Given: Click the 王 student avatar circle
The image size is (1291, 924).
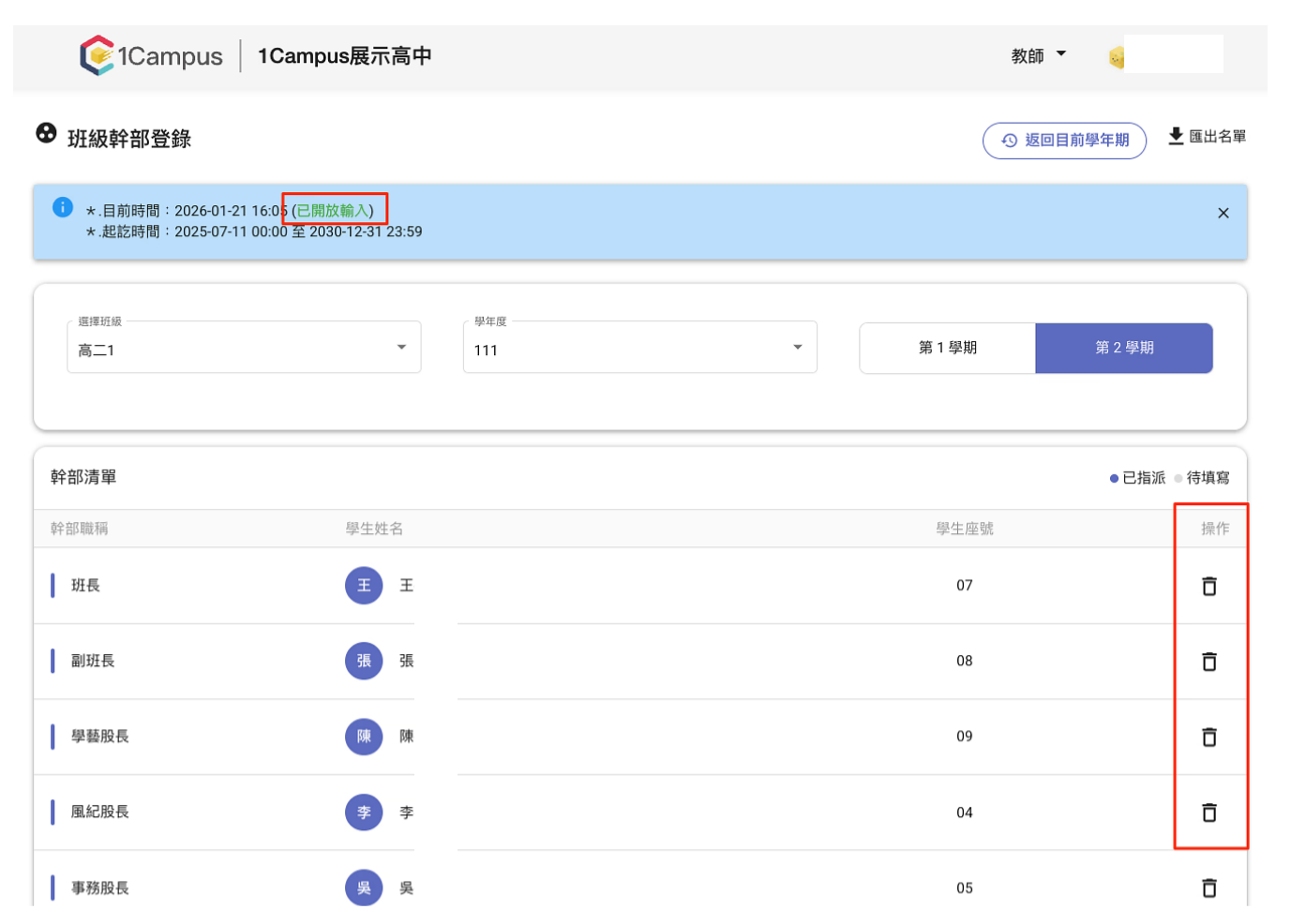Looking at the screenshot, I should [364, 586].
